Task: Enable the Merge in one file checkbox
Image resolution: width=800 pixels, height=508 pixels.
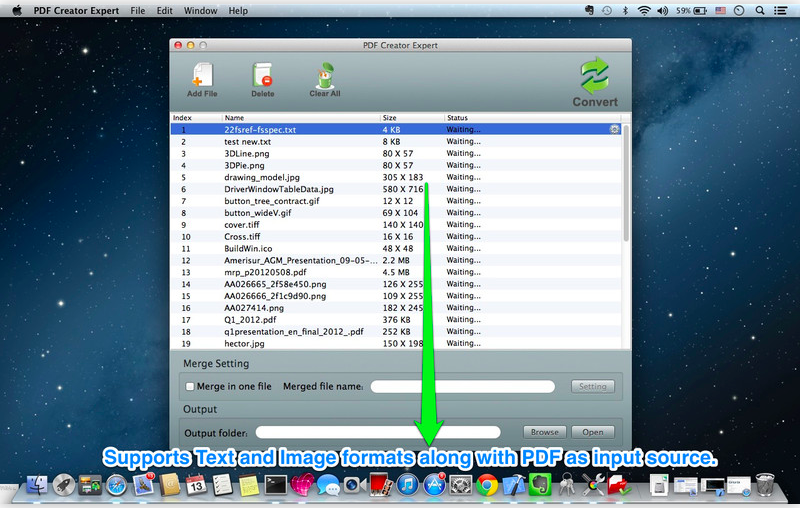Action: coord(190,387)
